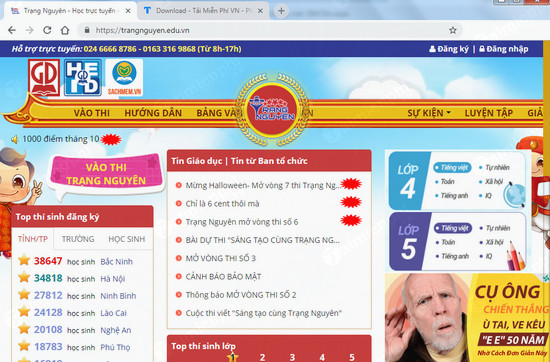
Task: Open 'Chỉ là 6 cent thôi mà' article
Action: point(222,203)
